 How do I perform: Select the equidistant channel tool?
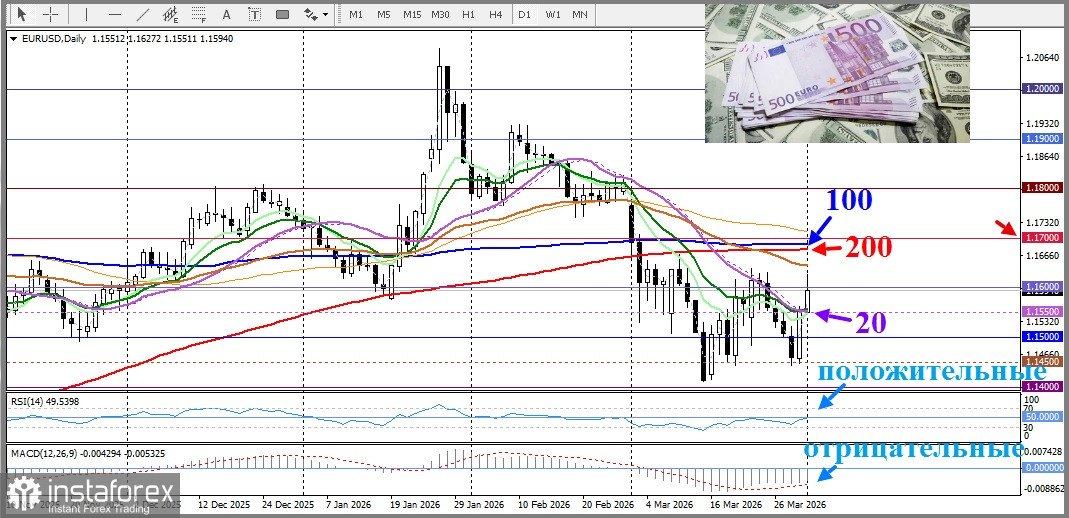coord(172,14)
